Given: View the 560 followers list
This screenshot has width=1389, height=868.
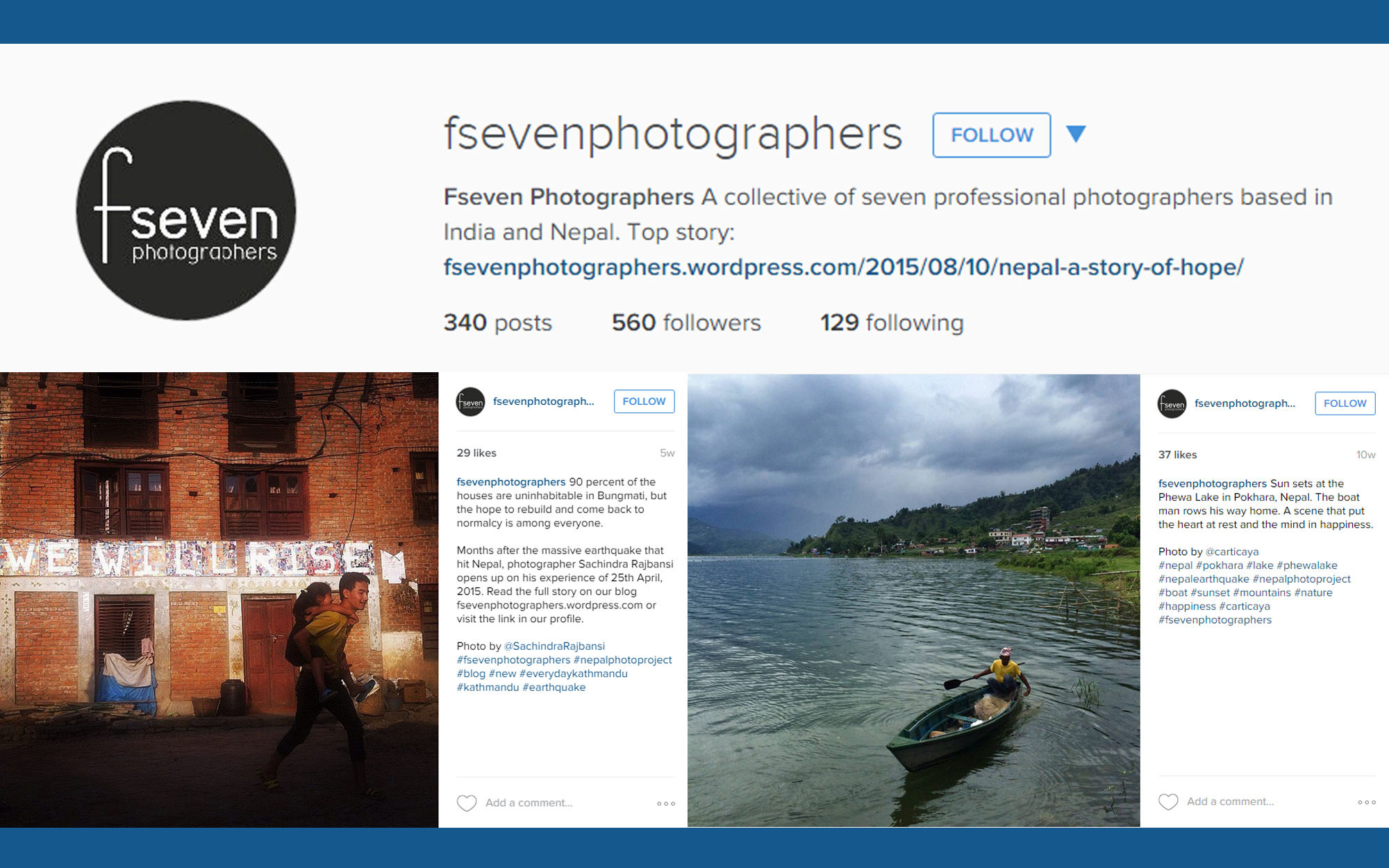Looking at the screenshot, I should (686, 323).
